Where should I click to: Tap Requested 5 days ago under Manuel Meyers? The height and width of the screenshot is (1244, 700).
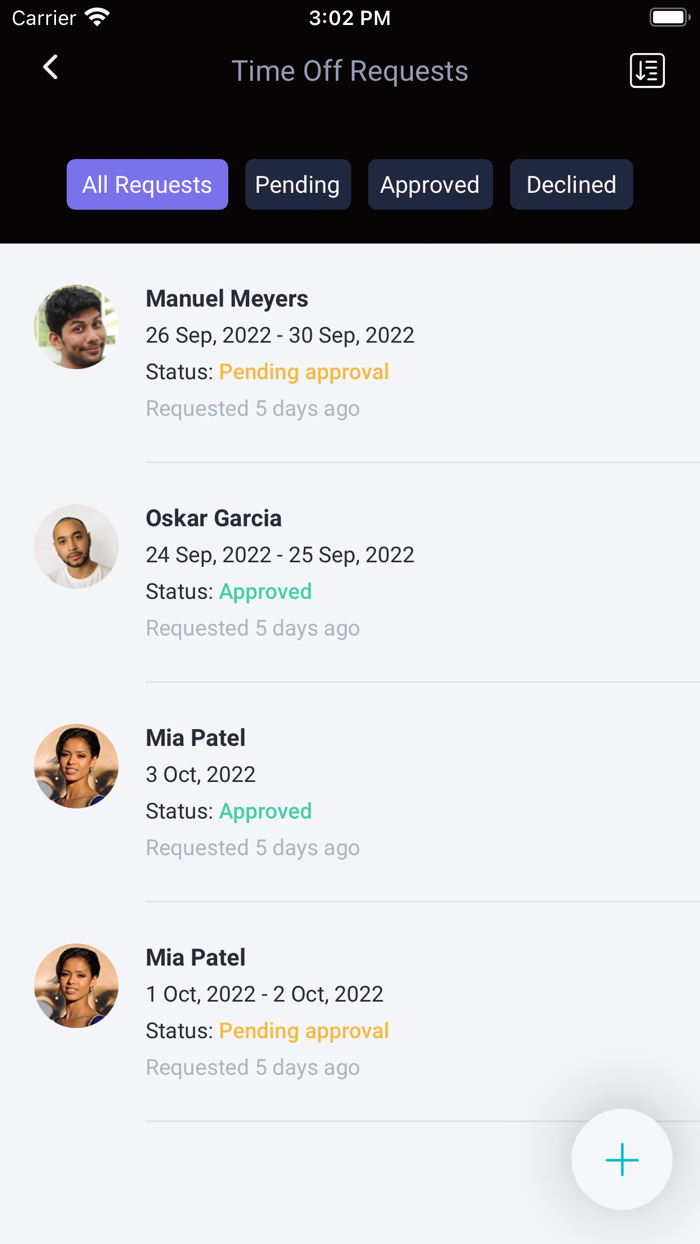click(x=252, y=408)
